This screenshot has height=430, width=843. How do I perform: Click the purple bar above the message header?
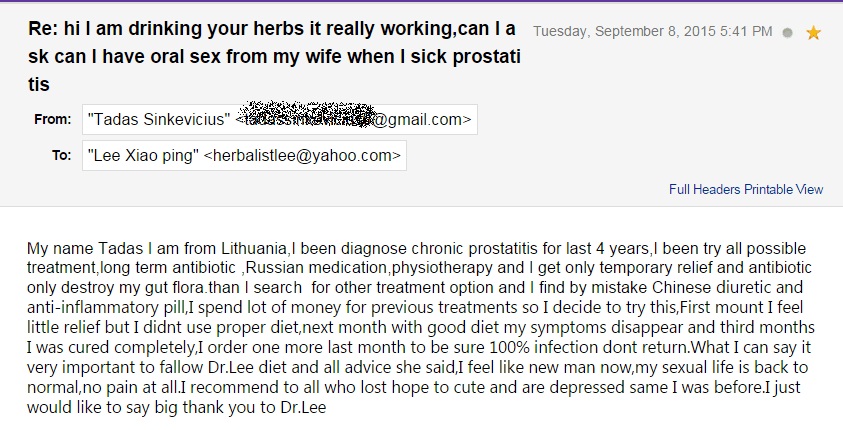pyautogui.click(x=422, y=1)
